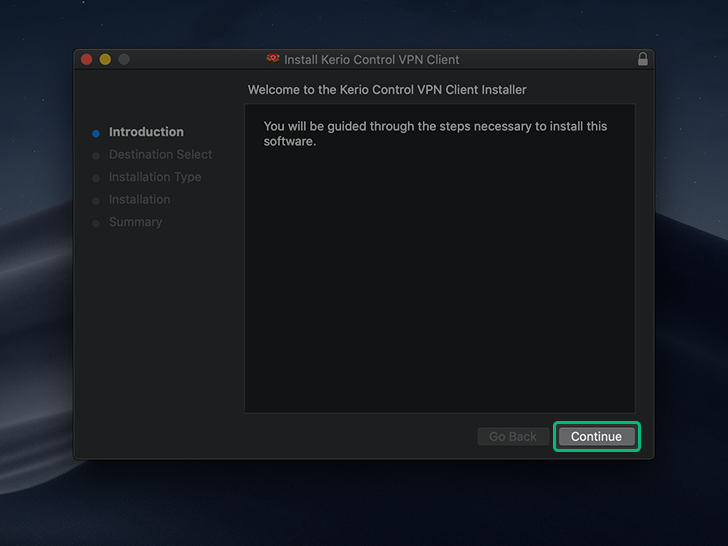Click the blue bullet beside Introduction

(96, 134)
